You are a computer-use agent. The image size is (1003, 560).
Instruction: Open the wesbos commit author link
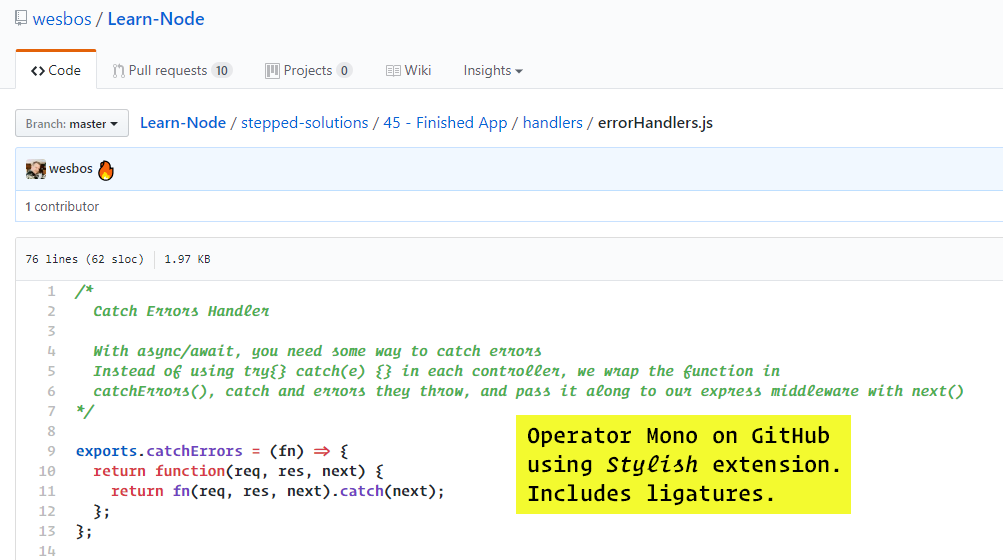coord(71,169)
